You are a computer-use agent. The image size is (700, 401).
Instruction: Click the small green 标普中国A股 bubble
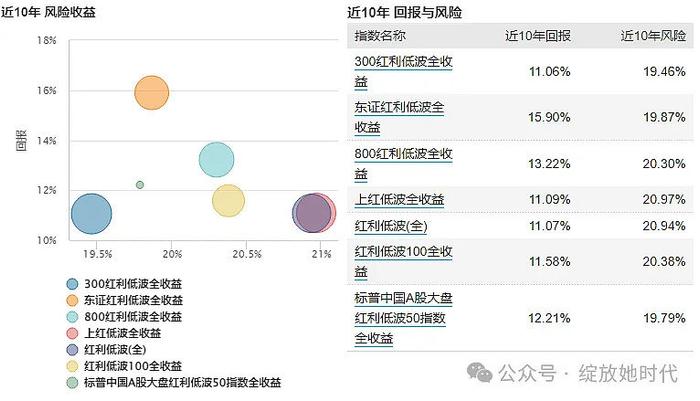140,185
